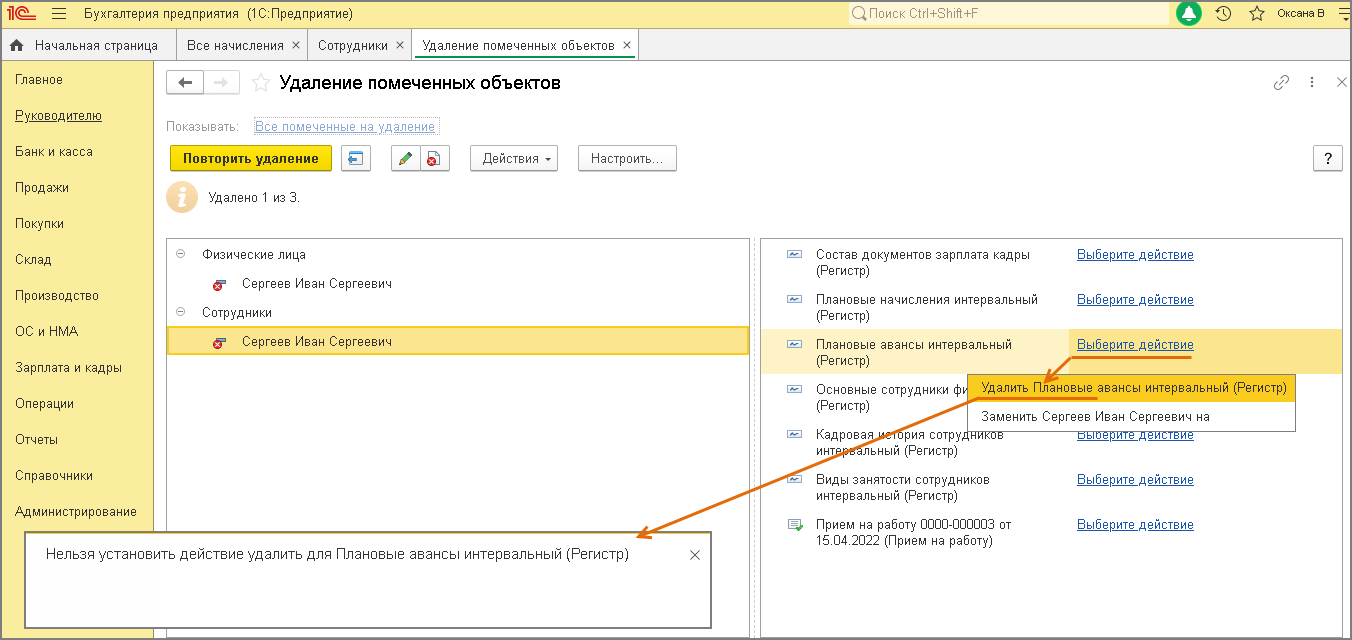The width and height of the screenshot is (1352, 640).
Task: Click the notification bell icon
Action: (1188, 14)
